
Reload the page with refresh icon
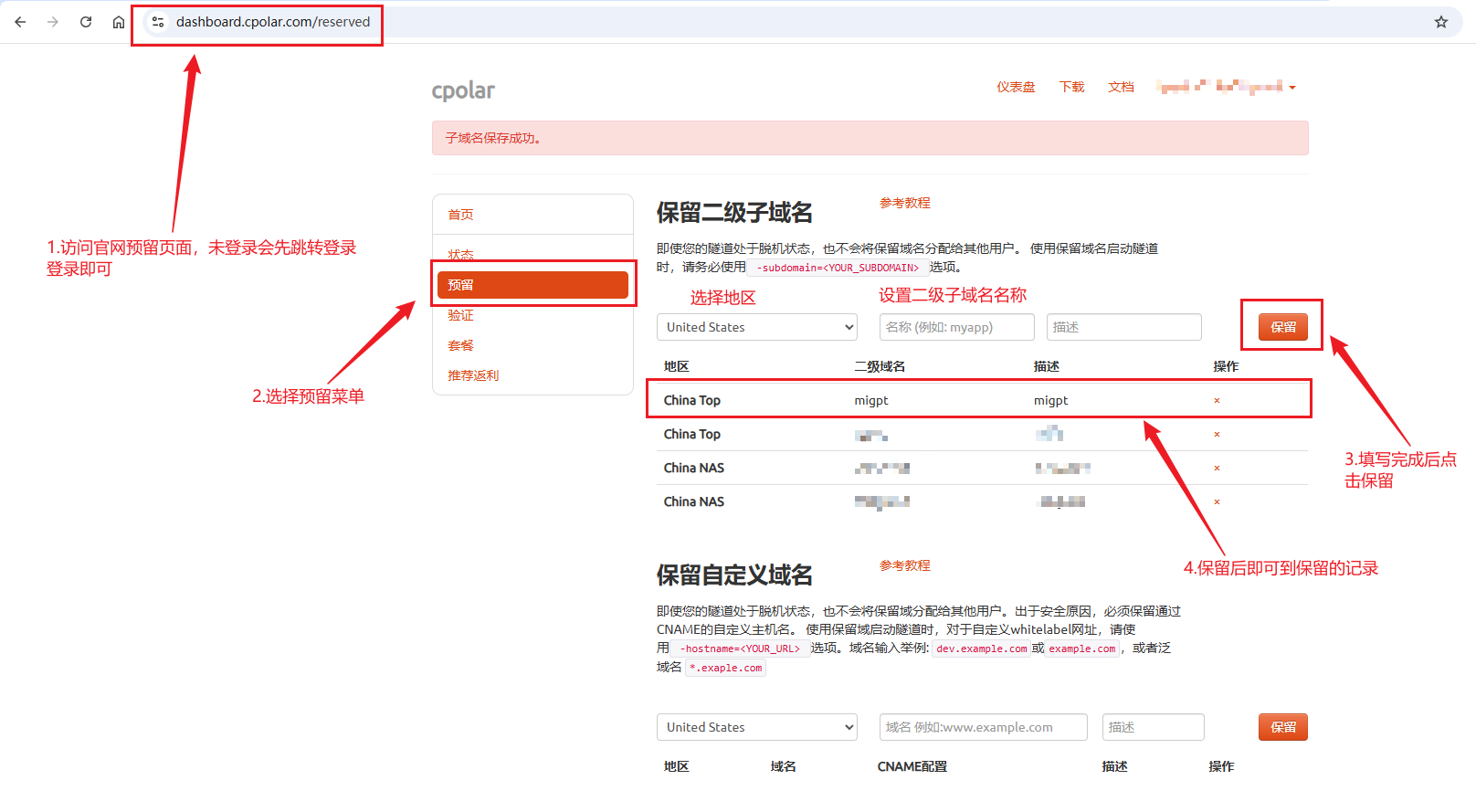(x=86, y=22)
